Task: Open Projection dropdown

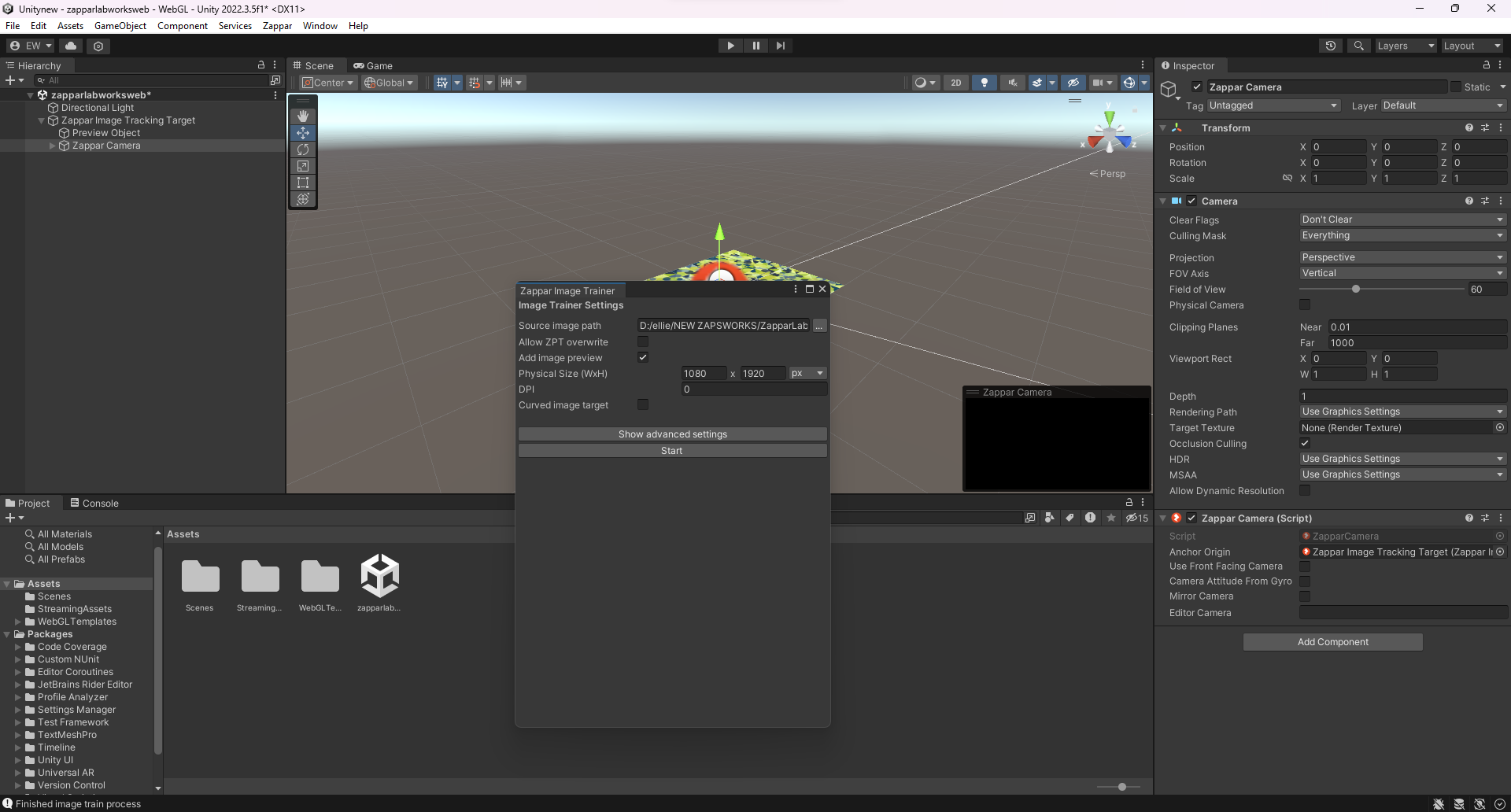Action: [1402, 257]
